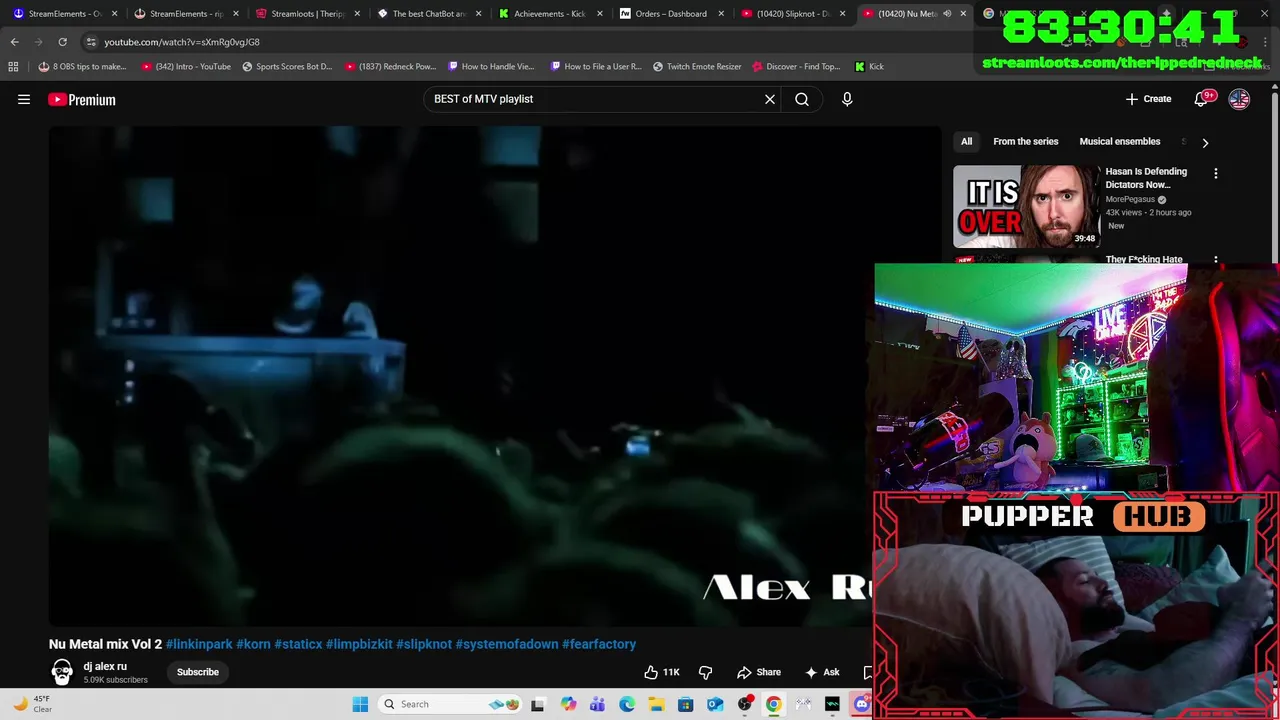Select the Musical ensembles chip
The image size is (1280, 720).
[x=1120, y=142]
